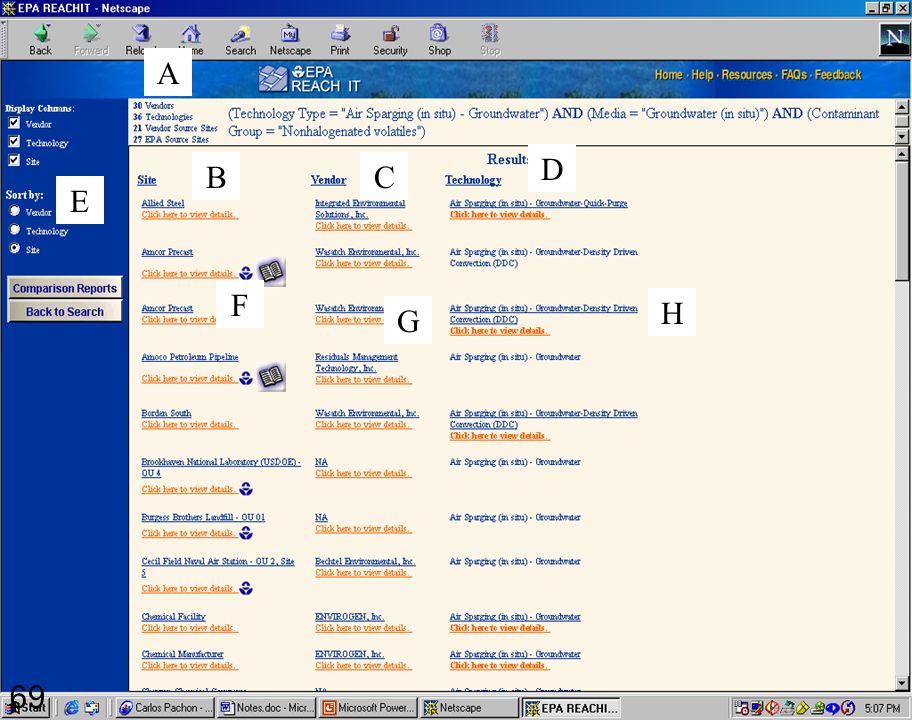Click the EPA symbol in the Brookhaven National Laboratory row
912x720 pixels.
pos(246,489)
